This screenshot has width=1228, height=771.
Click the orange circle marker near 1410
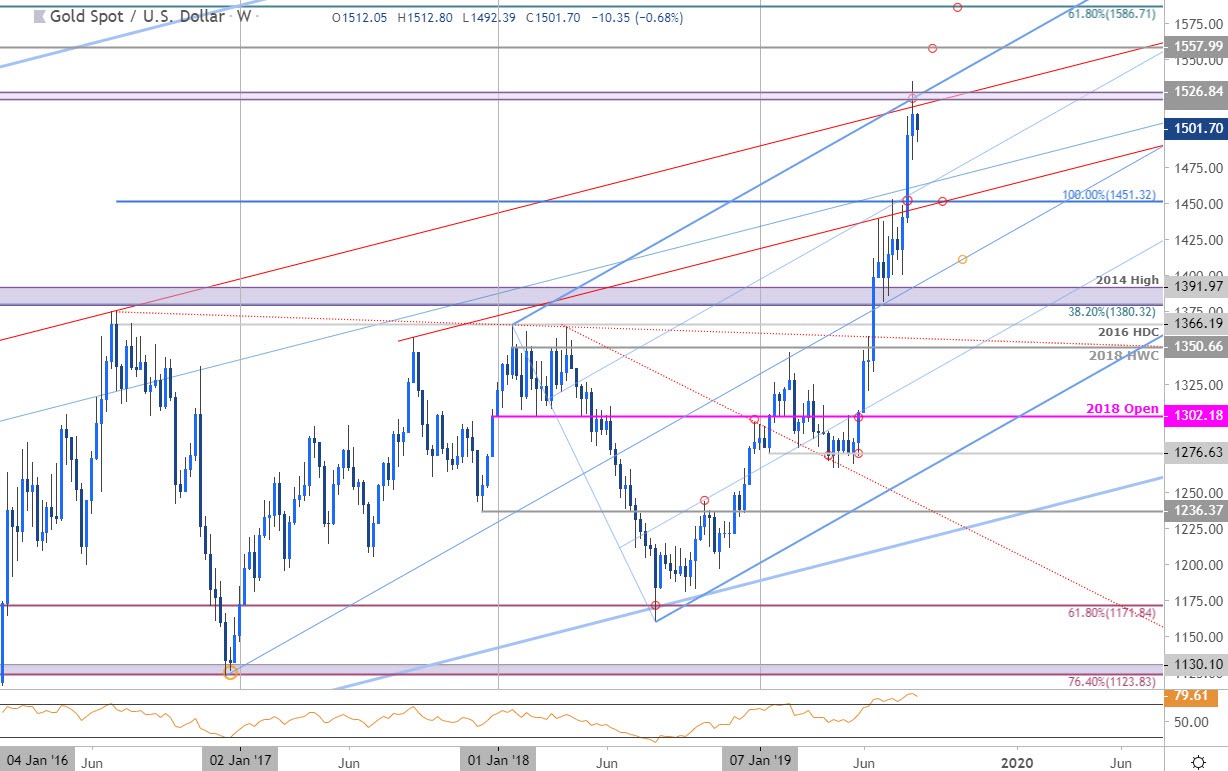pos(962,260)
